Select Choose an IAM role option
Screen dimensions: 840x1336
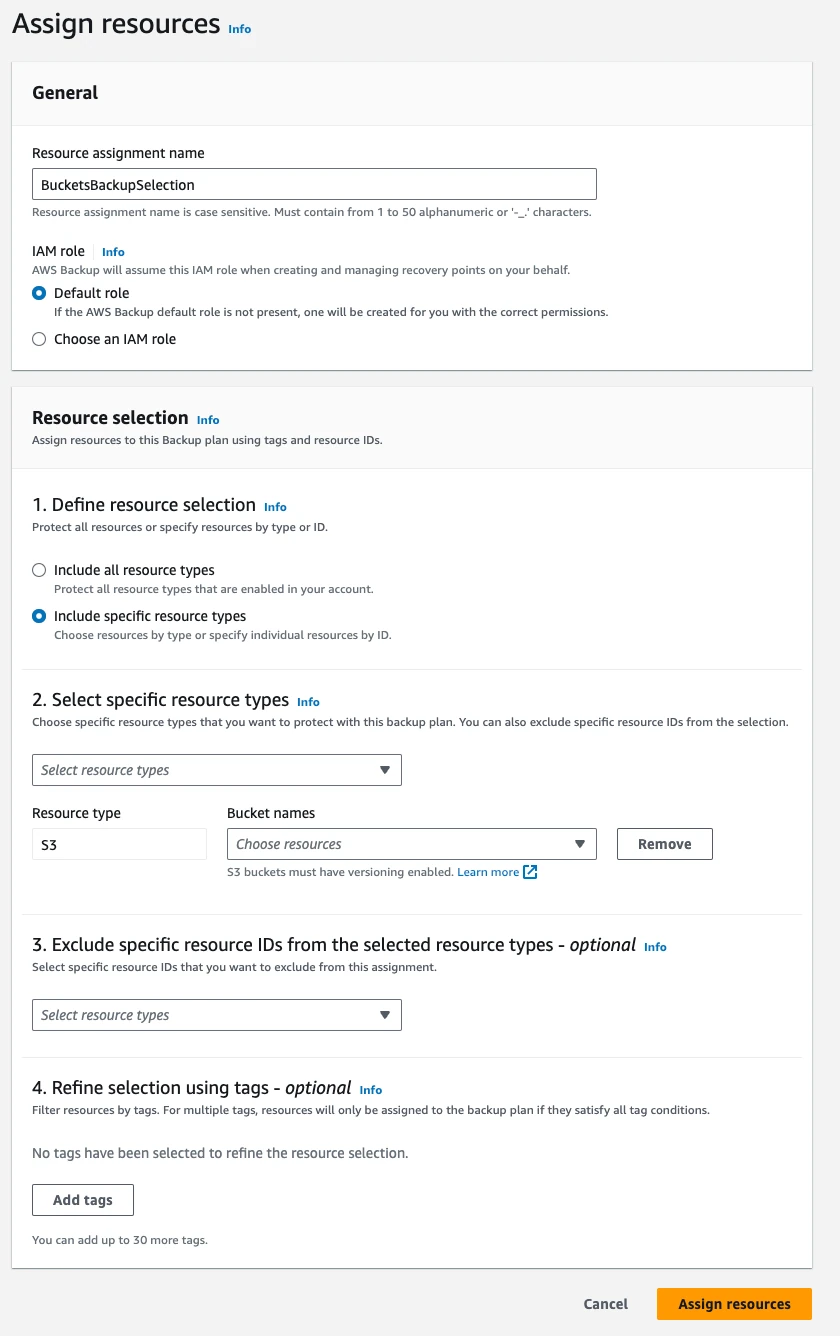39,339
